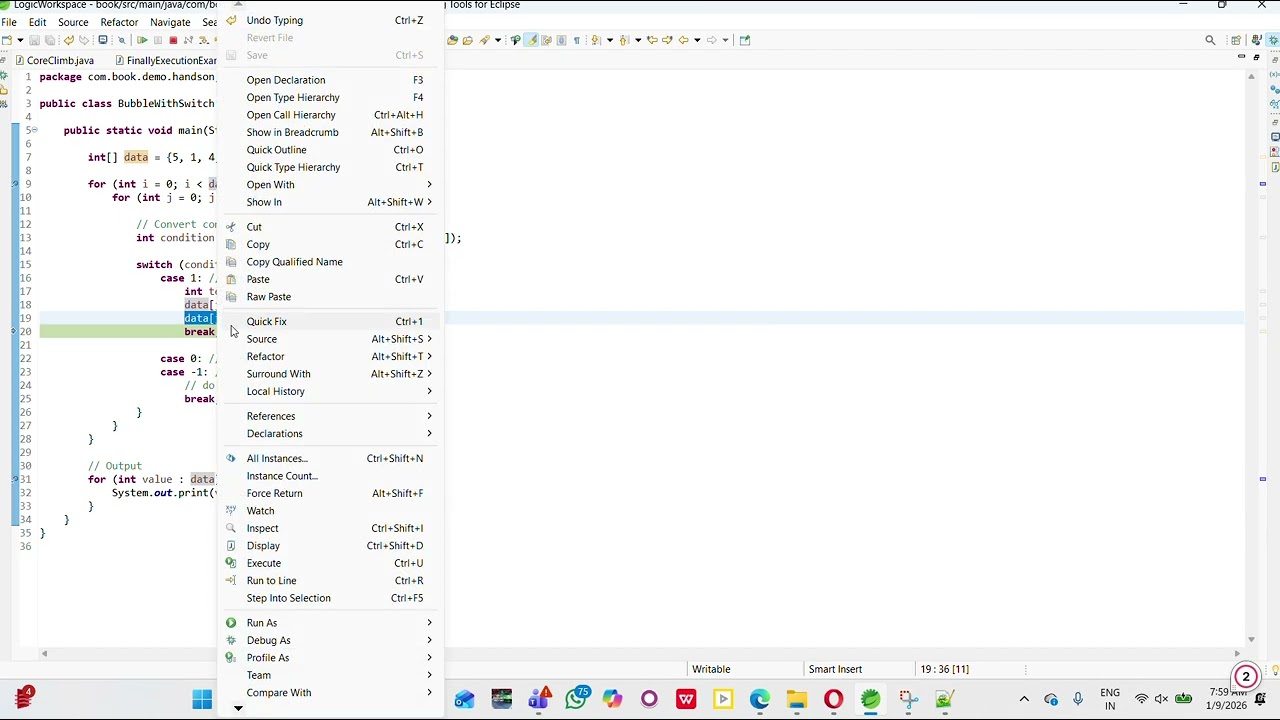Minimize the editor area via its corner icon
Screen dimensions: 1280x720
tap(1241, 56)
